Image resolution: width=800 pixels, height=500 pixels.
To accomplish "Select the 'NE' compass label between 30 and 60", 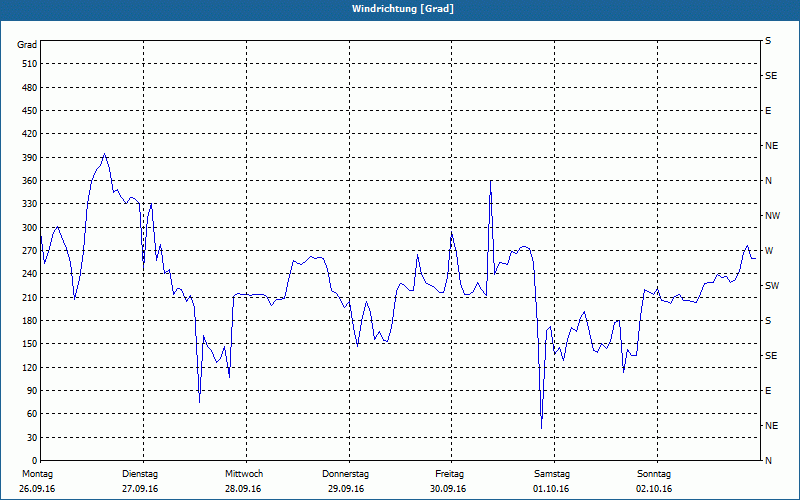I will tap(771, 426).
